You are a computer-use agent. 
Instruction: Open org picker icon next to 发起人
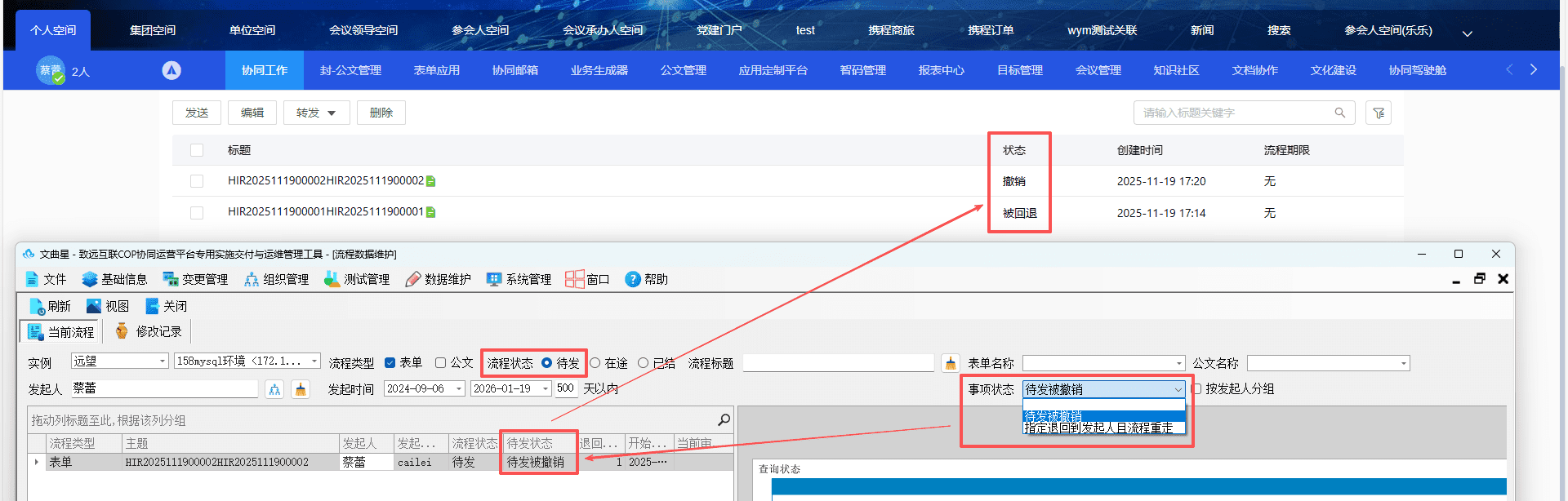[274, 389]
